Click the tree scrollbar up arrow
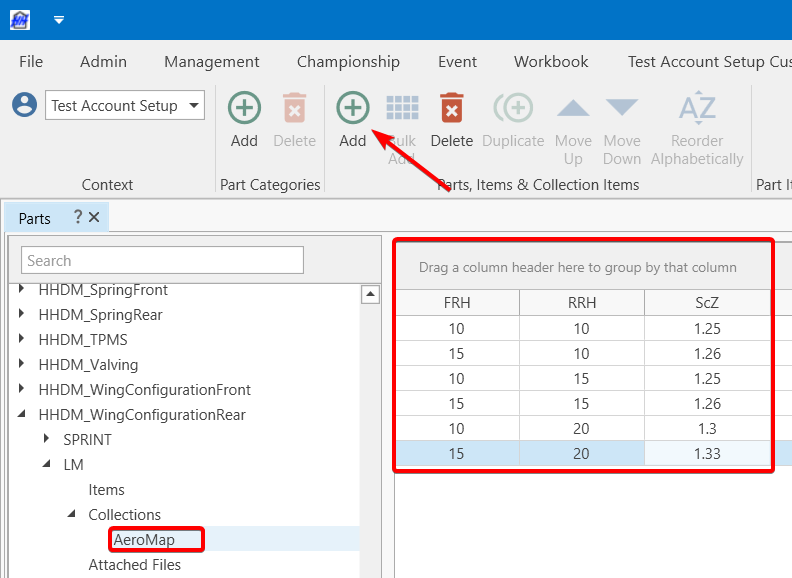This screenshot has height=578, width=792. [x=370, y=294]
